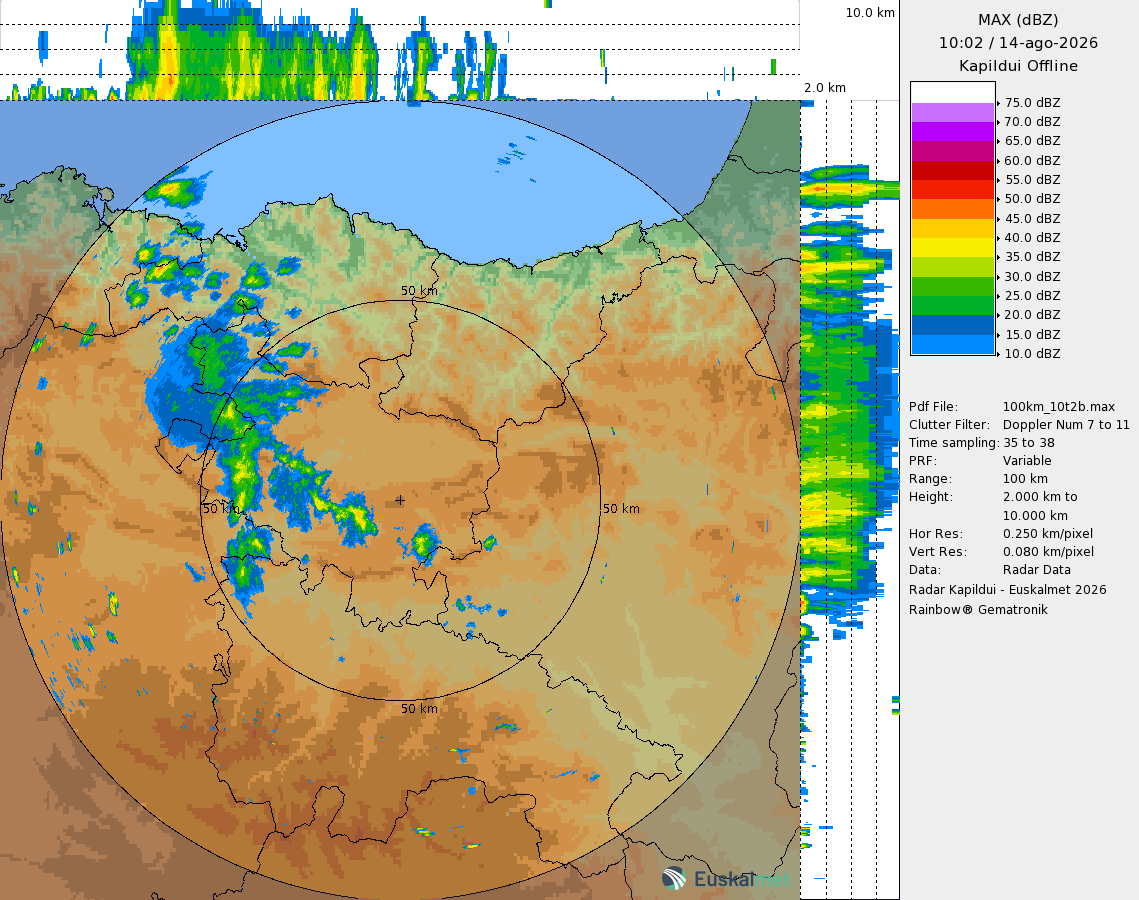Click the 10.0 dBZ light blue swatch

click(x=952, y=344)
